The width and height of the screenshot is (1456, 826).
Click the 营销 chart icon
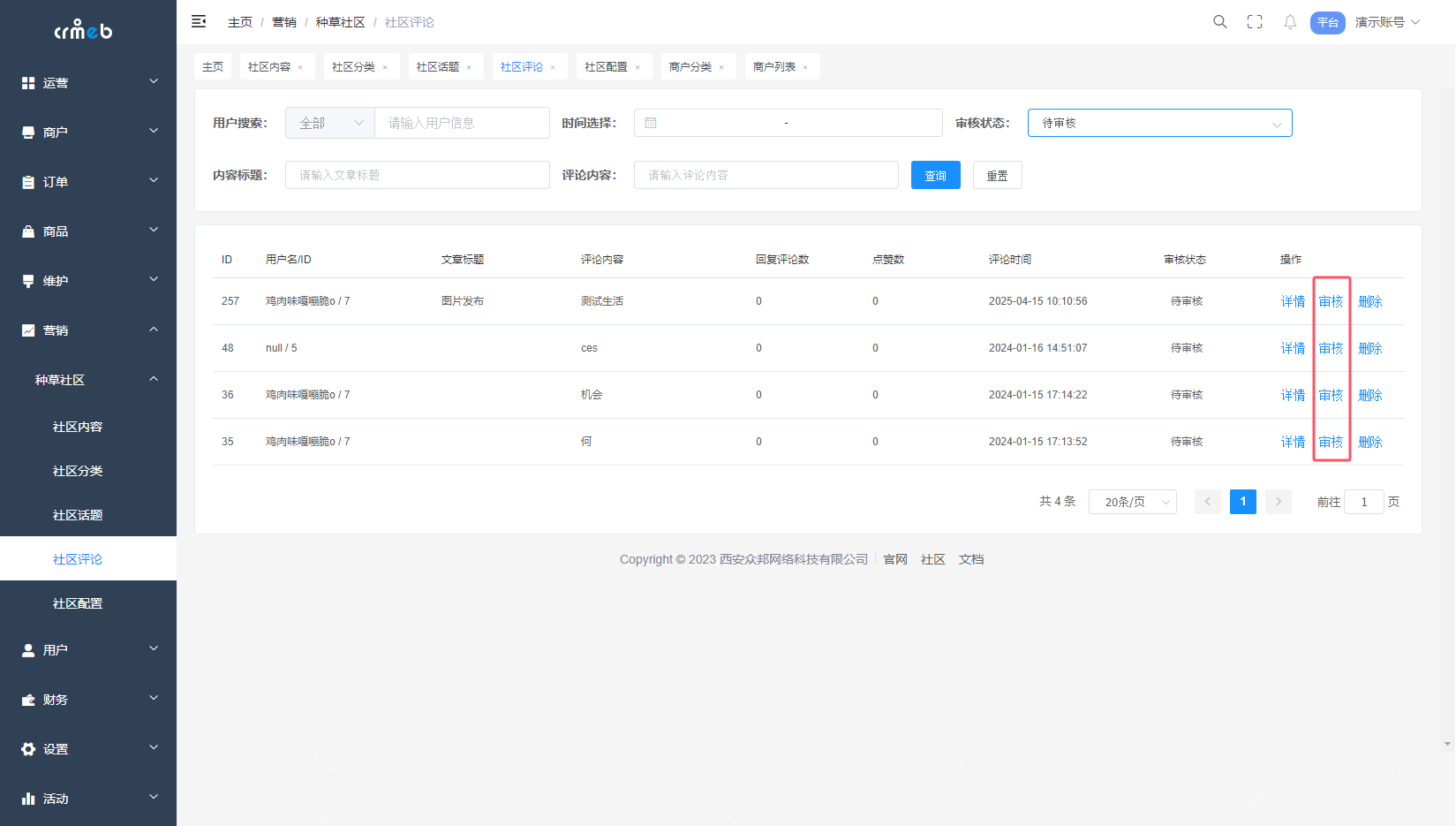(x=28, y=330)
